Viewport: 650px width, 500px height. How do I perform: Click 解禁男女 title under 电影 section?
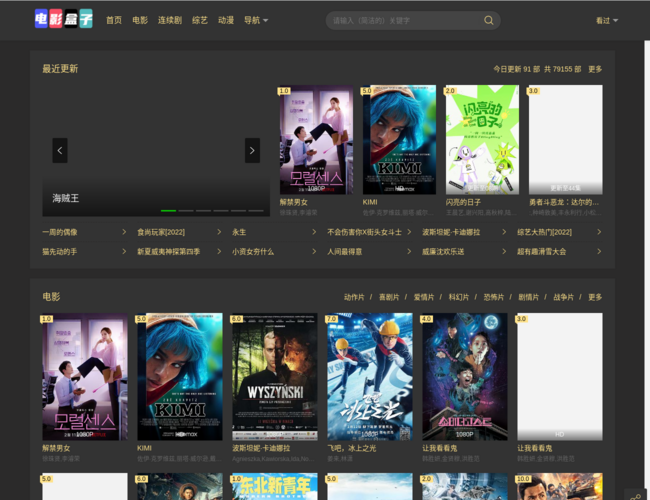[x=56, y=448]
